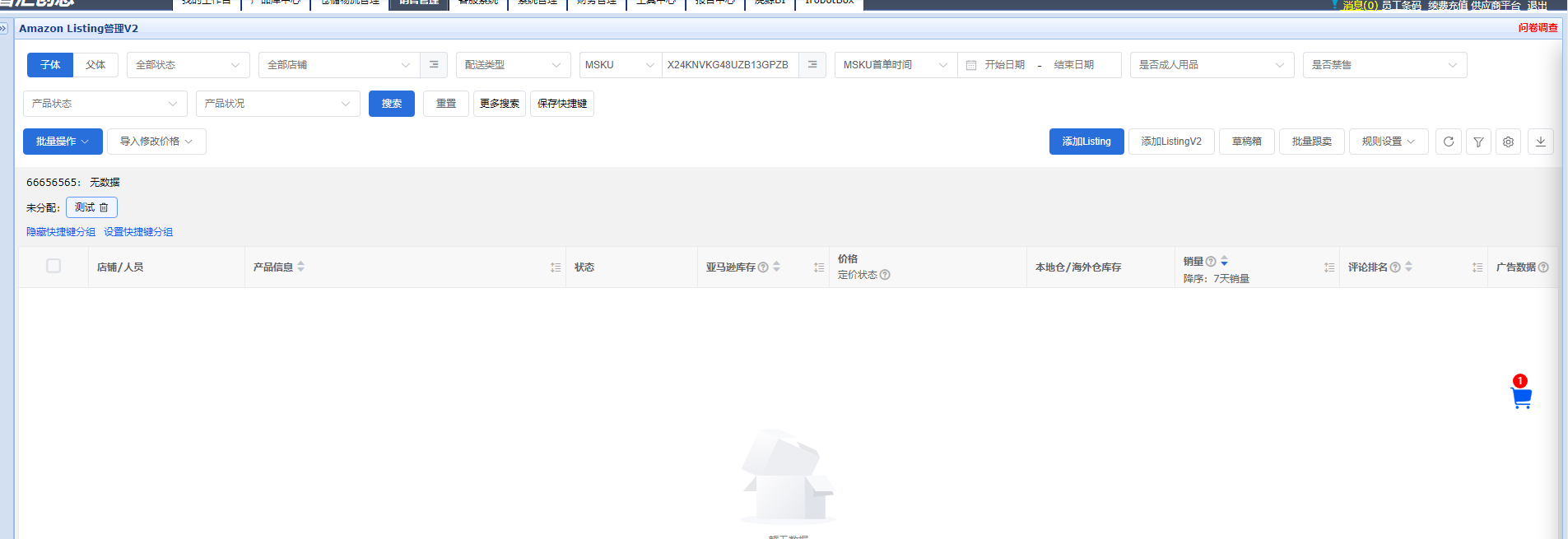Click the refresh icon button
This screenshot has width=1568, height=539.
(1449, 142)
